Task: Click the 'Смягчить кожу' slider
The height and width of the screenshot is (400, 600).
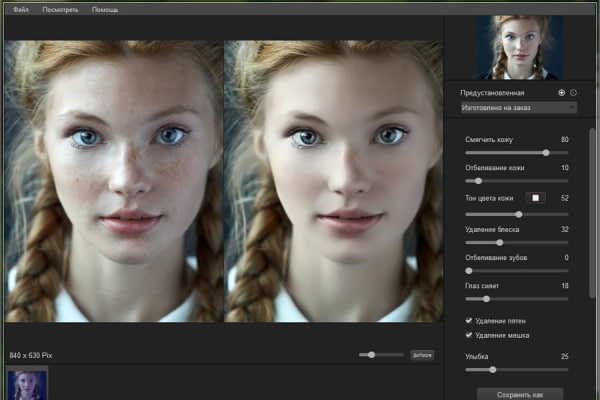Action: coord(545,152)
